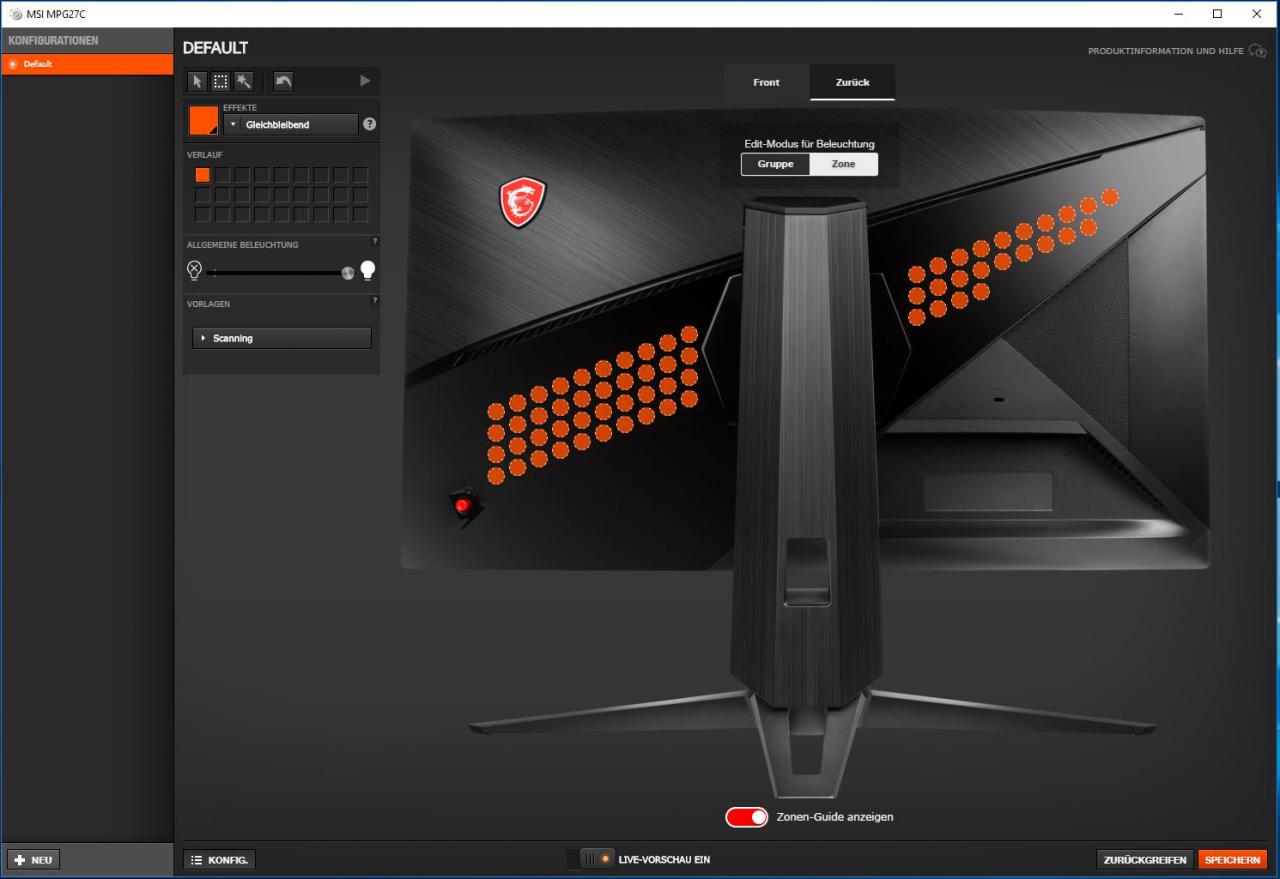Click the bright light bulb icon
Screen dimensions: 1280x879
(x=367, y=270)
